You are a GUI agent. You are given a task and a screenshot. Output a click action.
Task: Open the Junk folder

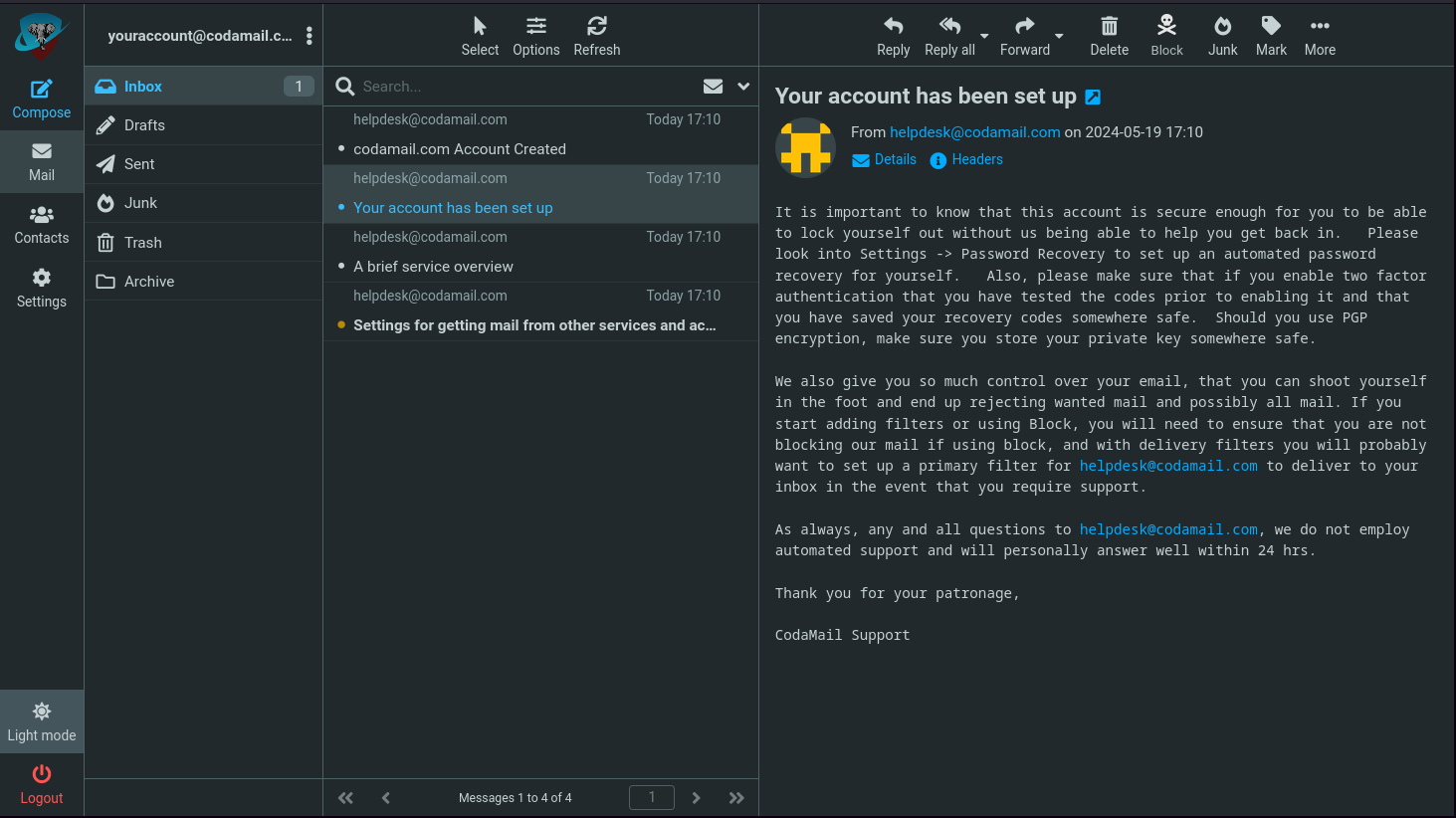(x=203, y=203)
